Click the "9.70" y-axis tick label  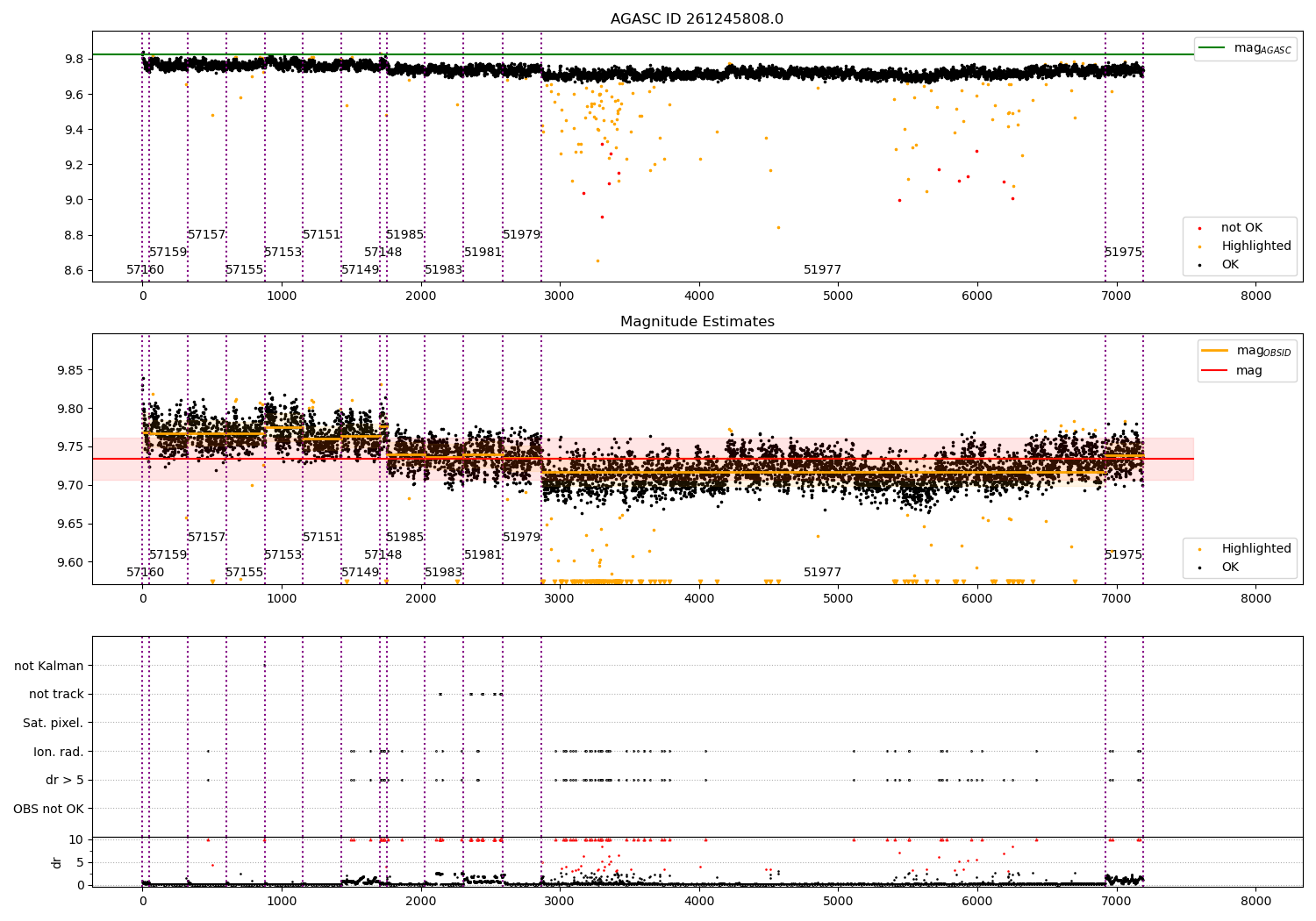(70, 485)
